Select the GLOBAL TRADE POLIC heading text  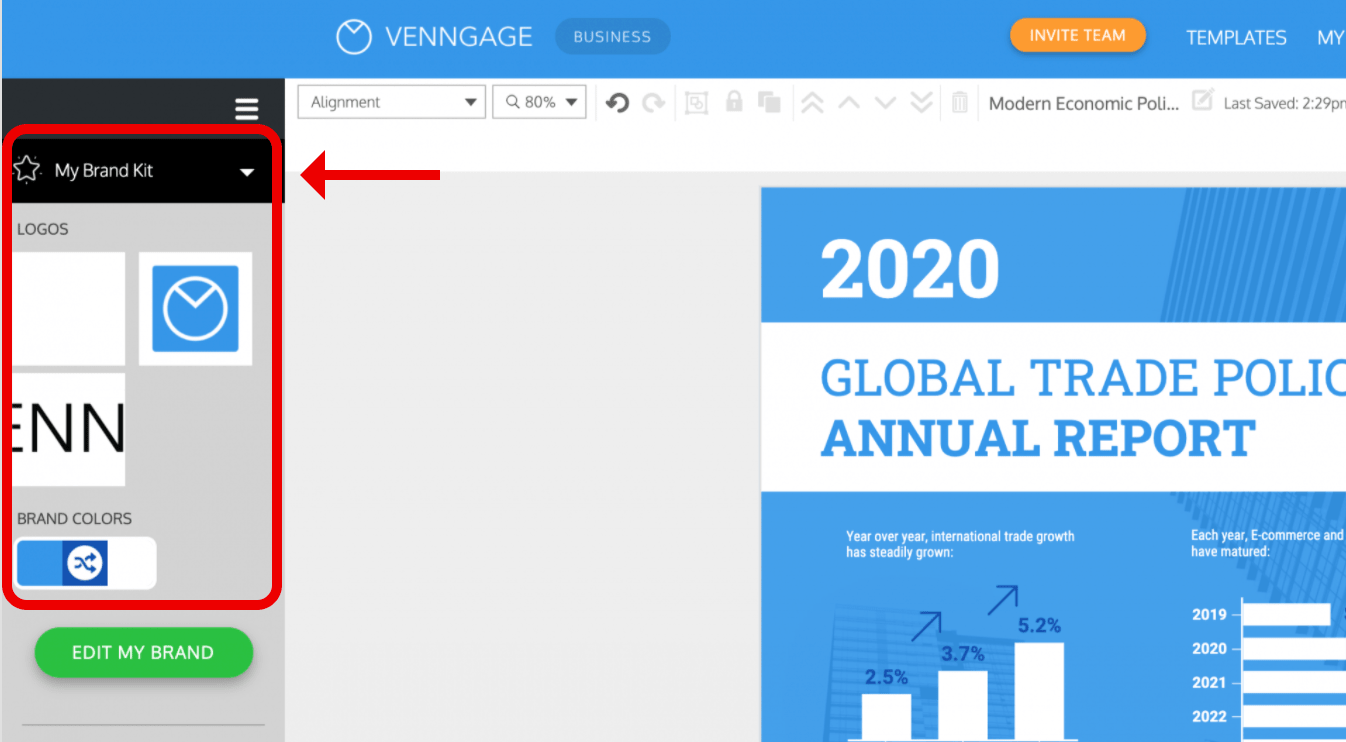(x=1082, y=378)
